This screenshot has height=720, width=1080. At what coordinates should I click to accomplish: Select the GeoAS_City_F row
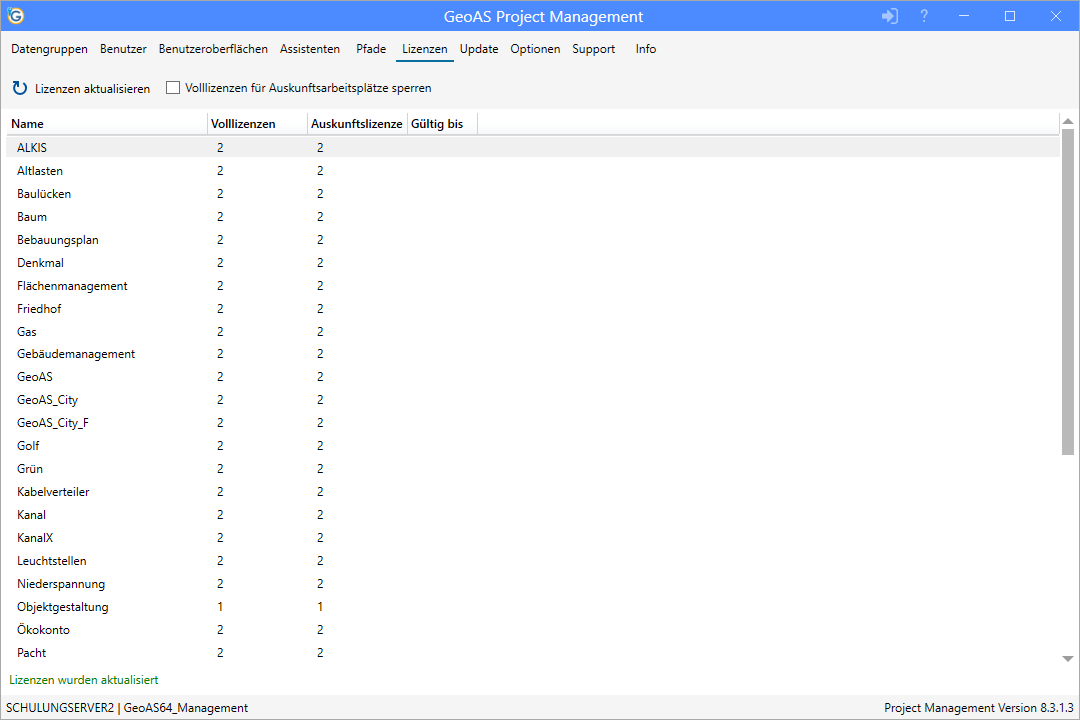tap(533, 422)
